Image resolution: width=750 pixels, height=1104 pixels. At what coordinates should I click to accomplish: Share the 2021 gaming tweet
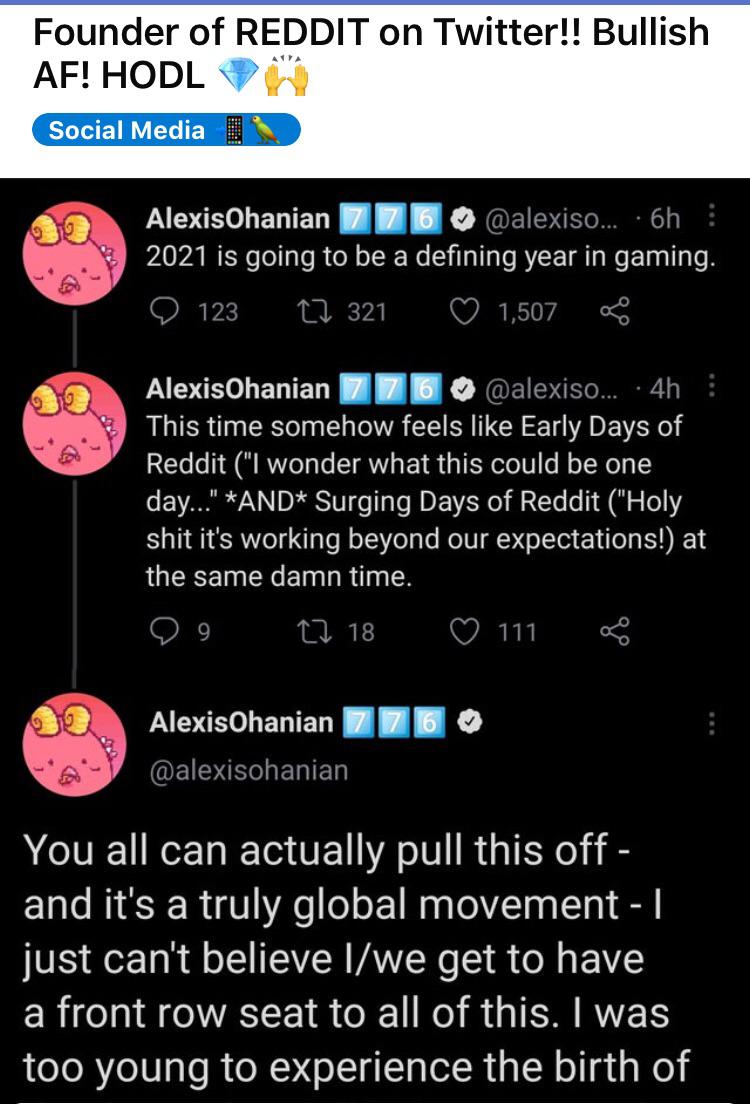(612, 312)
